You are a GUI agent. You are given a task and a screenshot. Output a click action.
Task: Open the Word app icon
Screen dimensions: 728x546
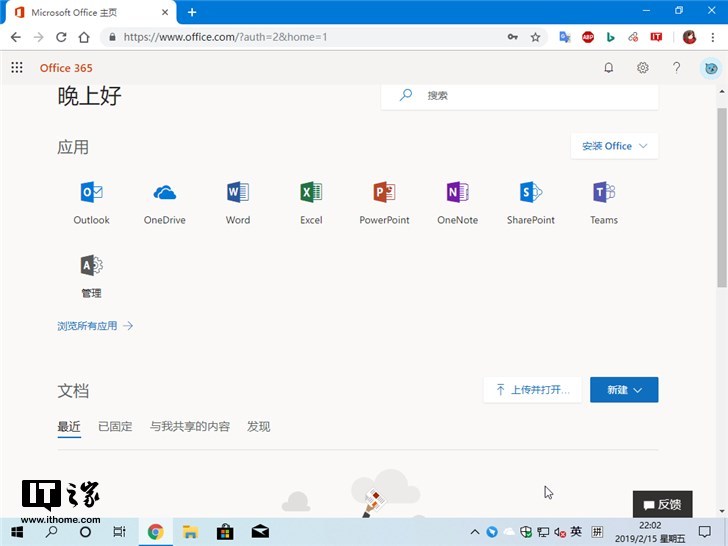pyautogui.click(x=238, y=193)
